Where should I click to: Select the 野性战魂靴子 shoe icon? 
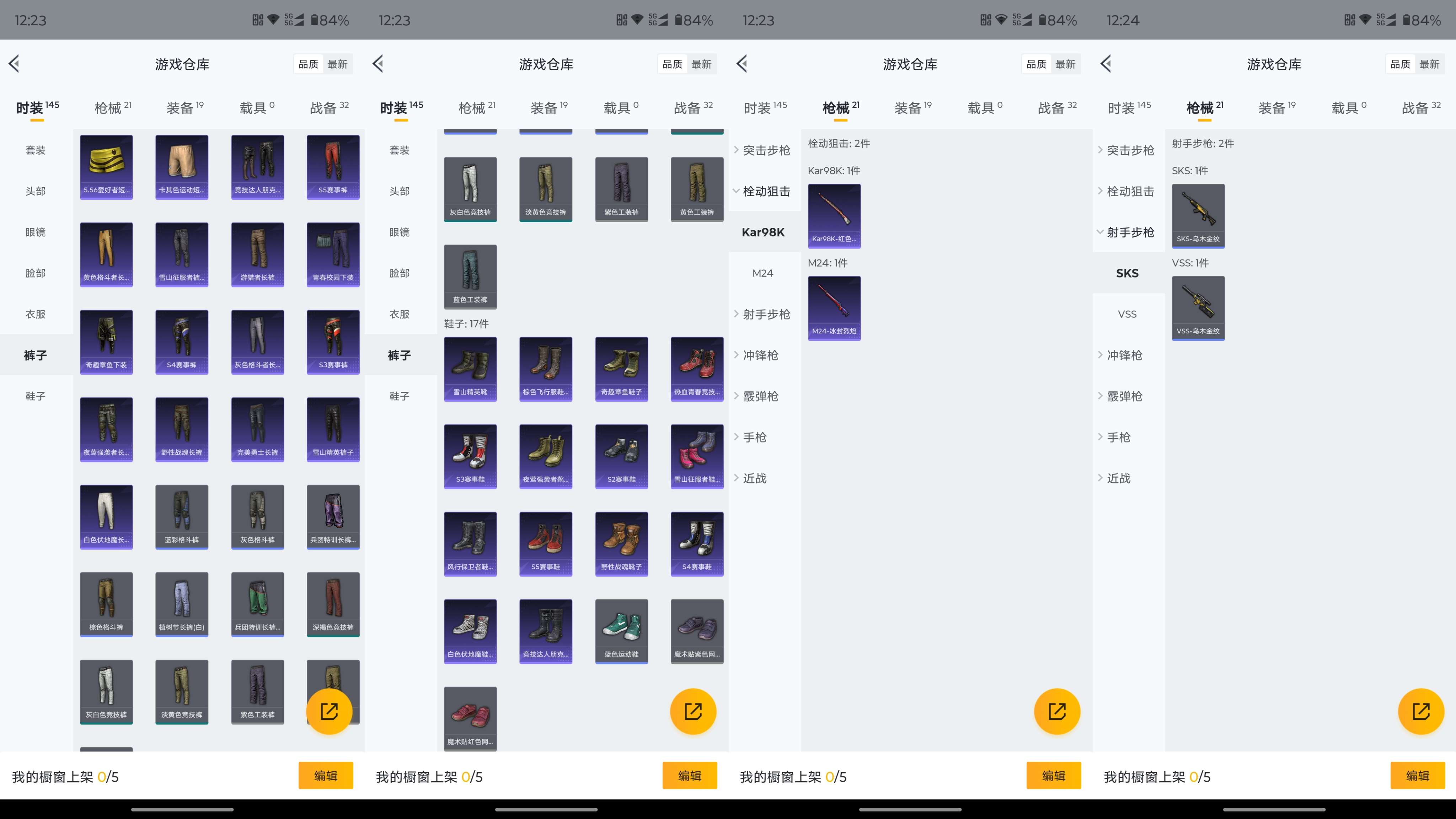pyautogui.click(x=621, y=544)
